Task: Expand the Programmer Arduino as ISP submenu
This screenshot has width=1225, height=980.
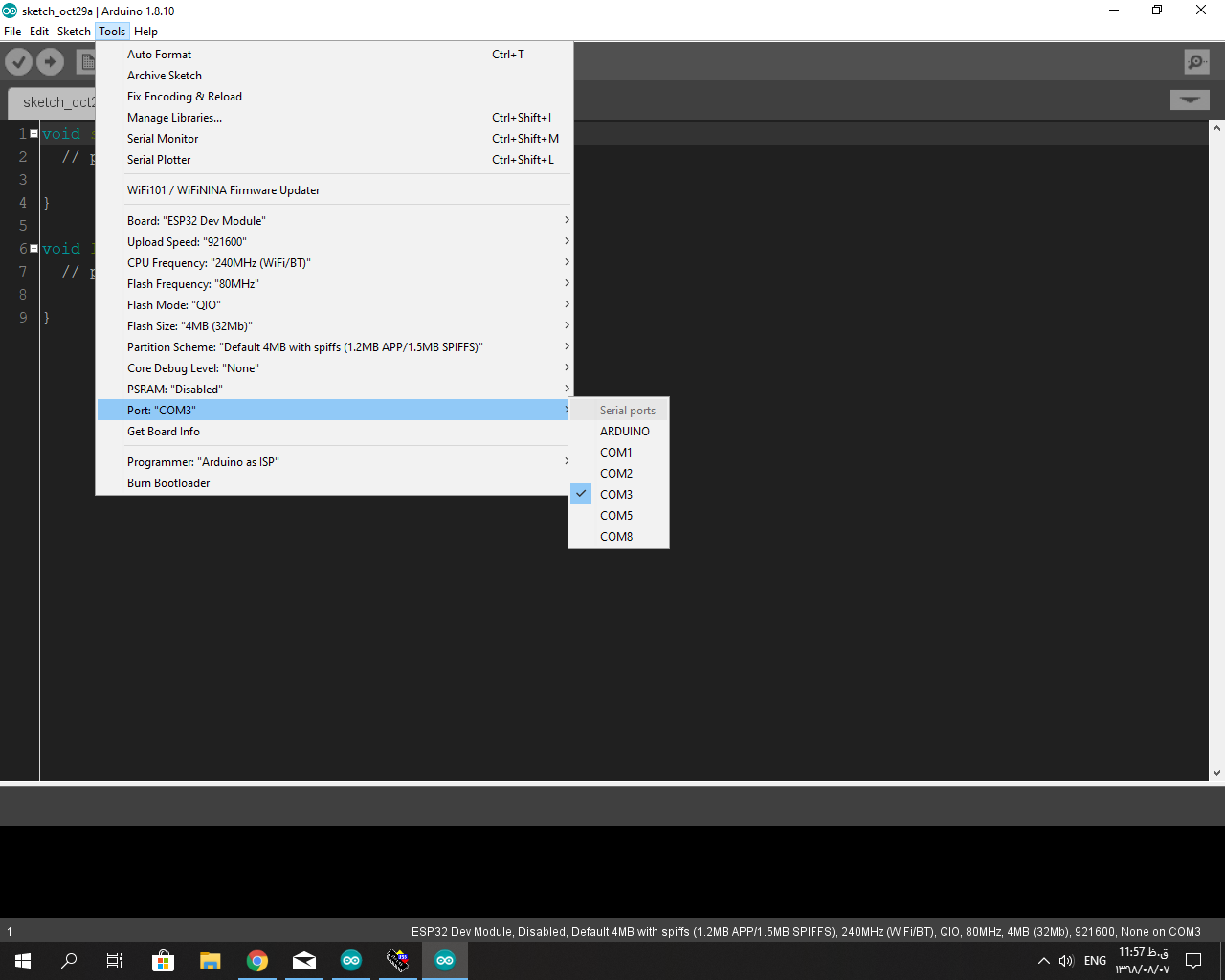Action: (x=334, y=462)
